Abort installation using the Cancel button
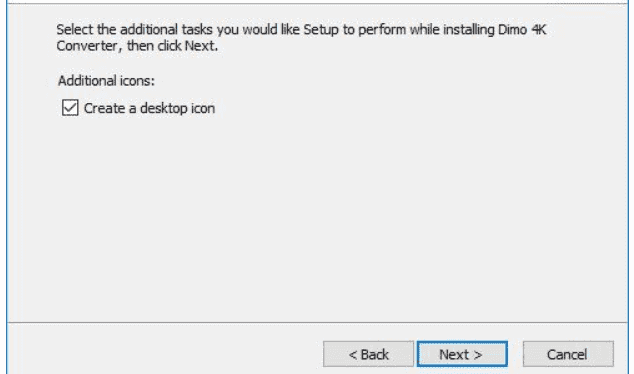 point(568,354)
